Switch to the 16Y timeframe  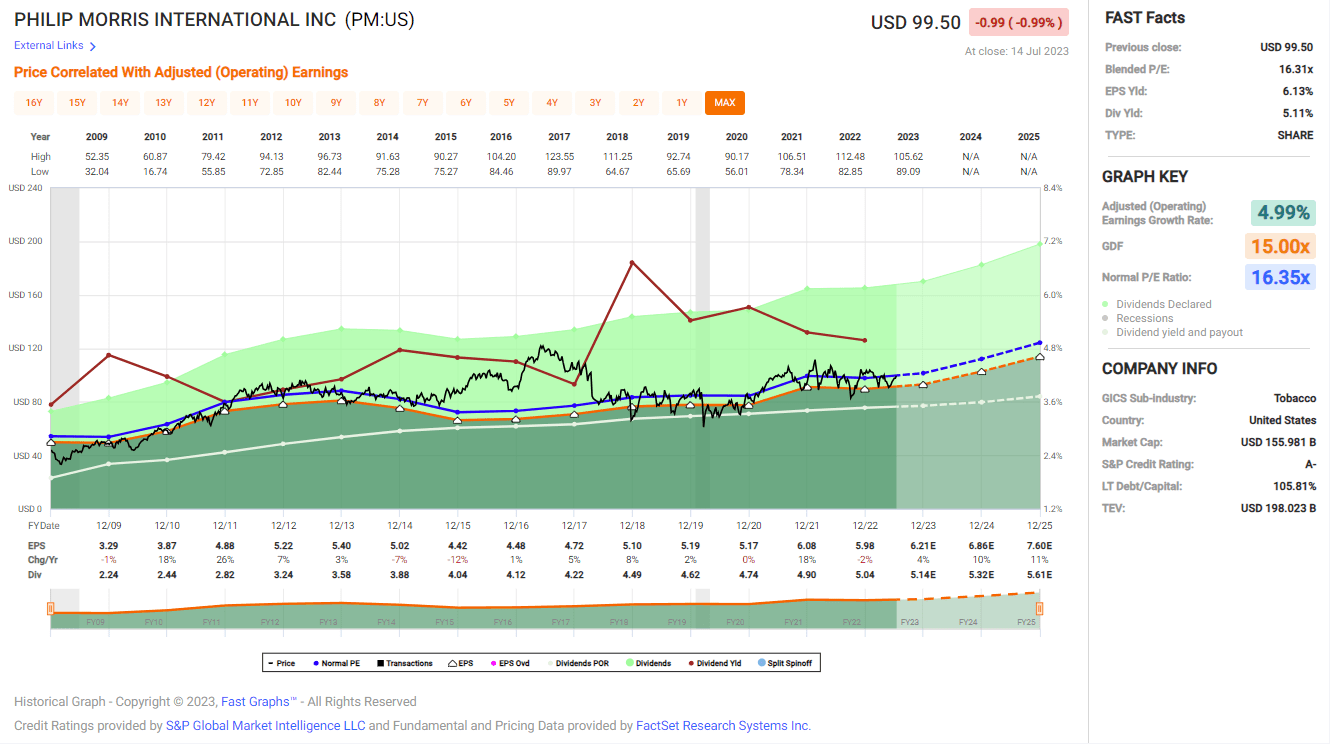(36, 102)
